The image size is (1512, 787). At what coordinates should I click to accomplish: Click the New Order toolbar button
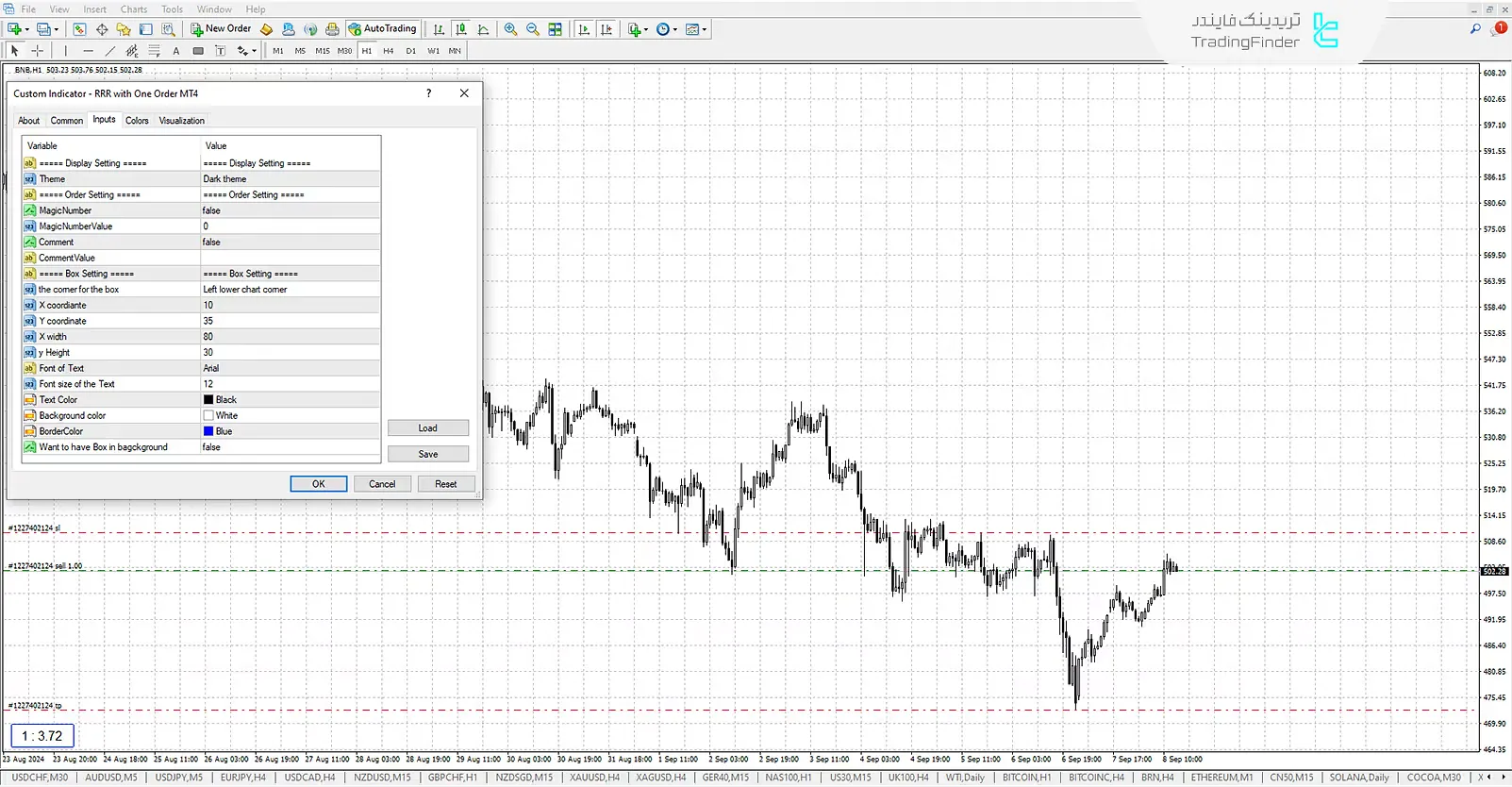tap(222, 29)
